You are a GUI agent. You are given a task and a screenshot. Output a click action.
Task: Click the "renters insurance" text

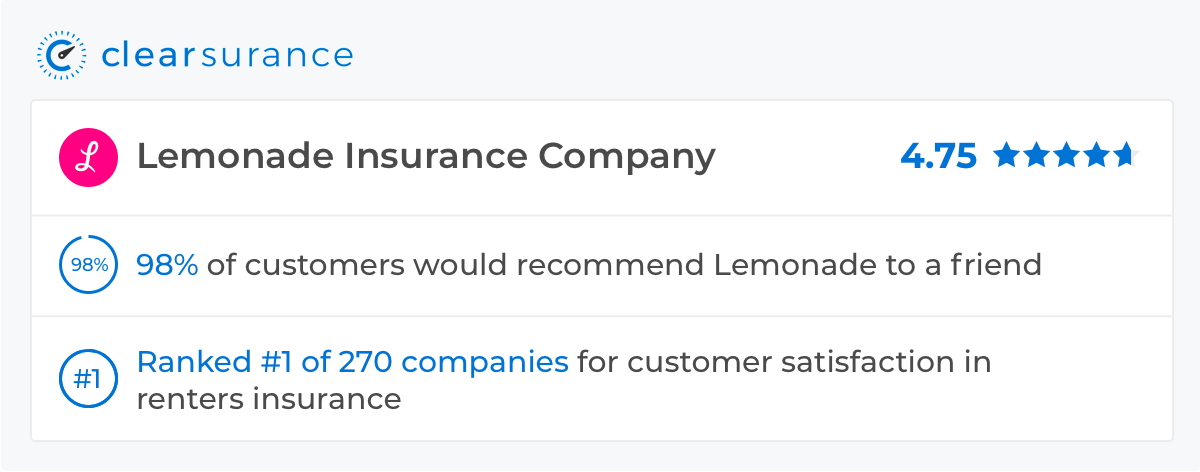(268, 399)
